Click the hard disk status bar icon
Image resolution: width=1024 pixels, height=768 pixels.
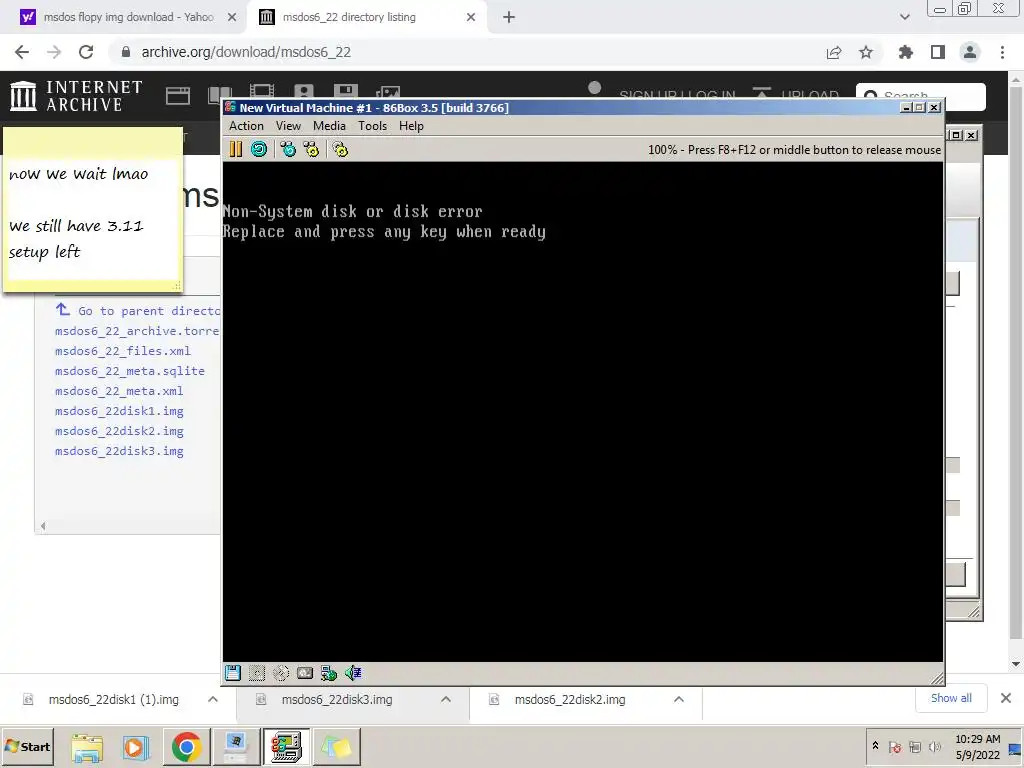tap(305, 673)
